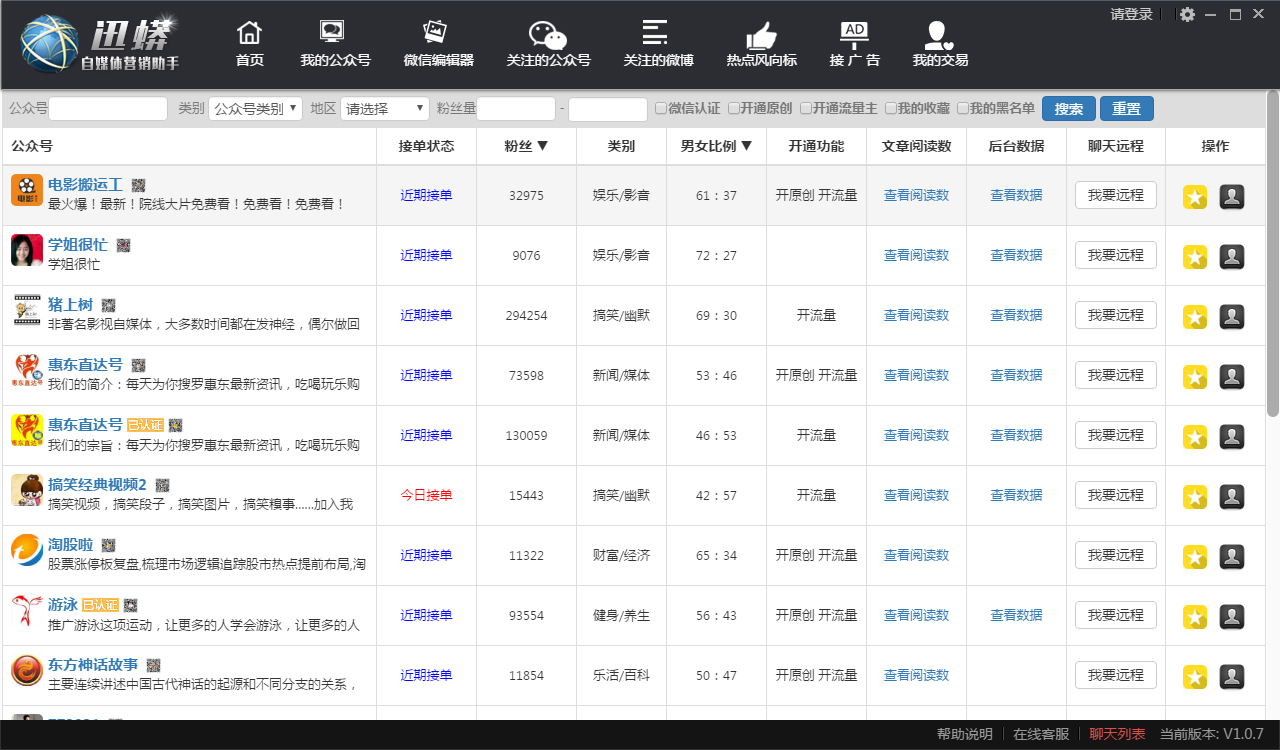This screenshot has height=750, width=1280.
Task: Show QR code for 东方神话故事
Action: [x=153, y=665]
